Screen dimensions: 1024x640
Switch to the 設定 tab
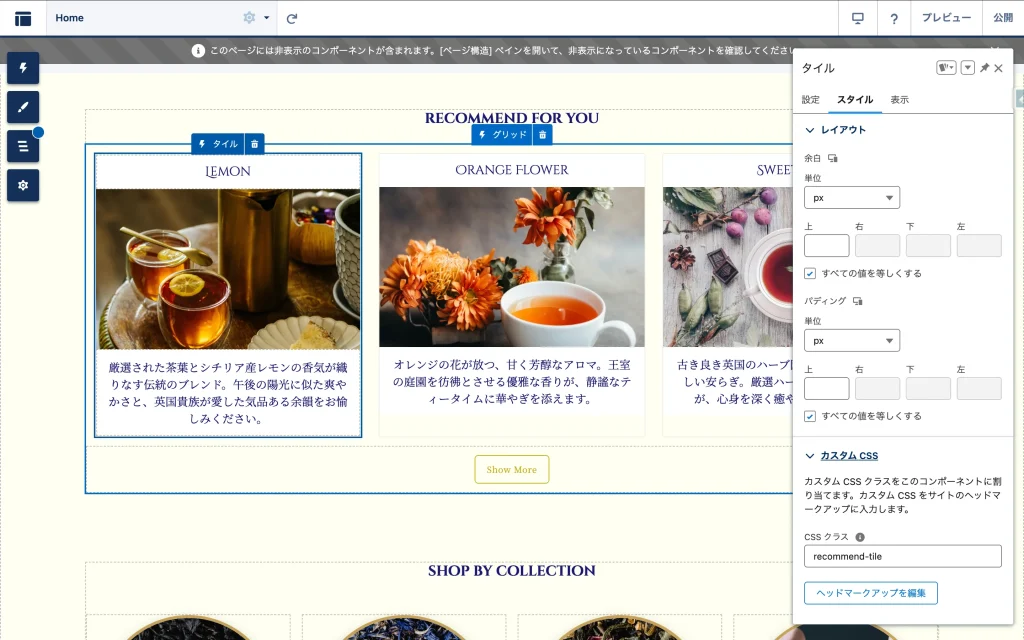click(x=810, y=100)
